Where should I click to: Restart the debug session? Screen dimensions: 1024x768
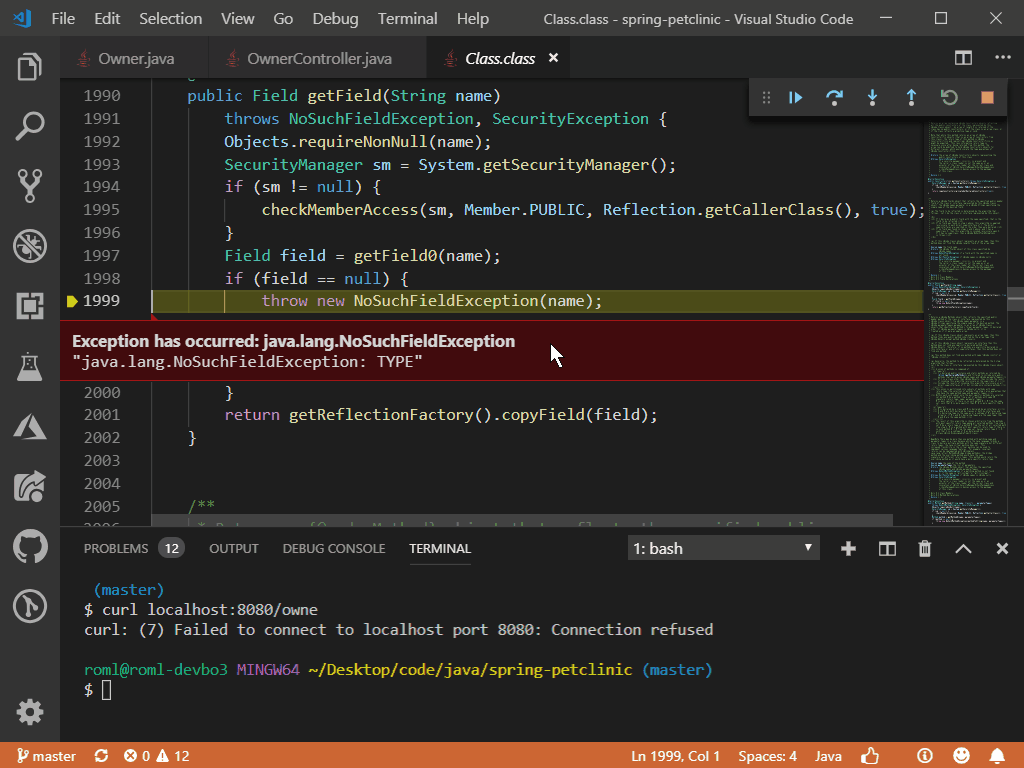948,98
